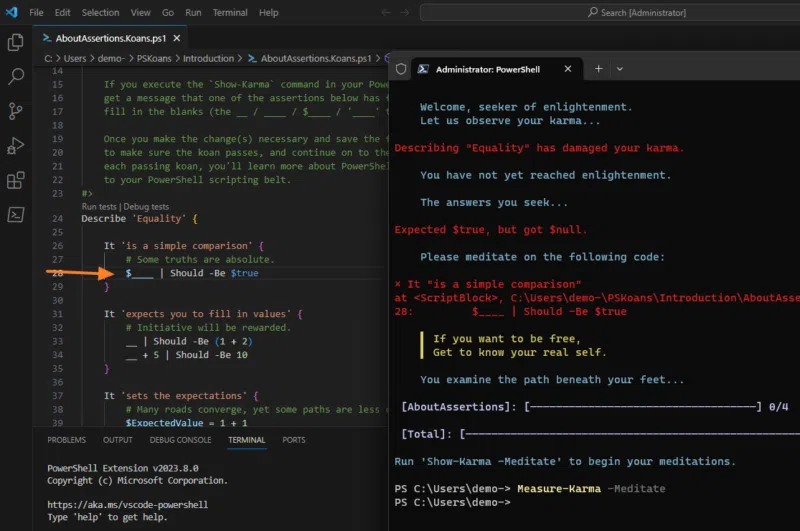Click 'PSKoans' in the breadcrumb path

pos(154,58)
